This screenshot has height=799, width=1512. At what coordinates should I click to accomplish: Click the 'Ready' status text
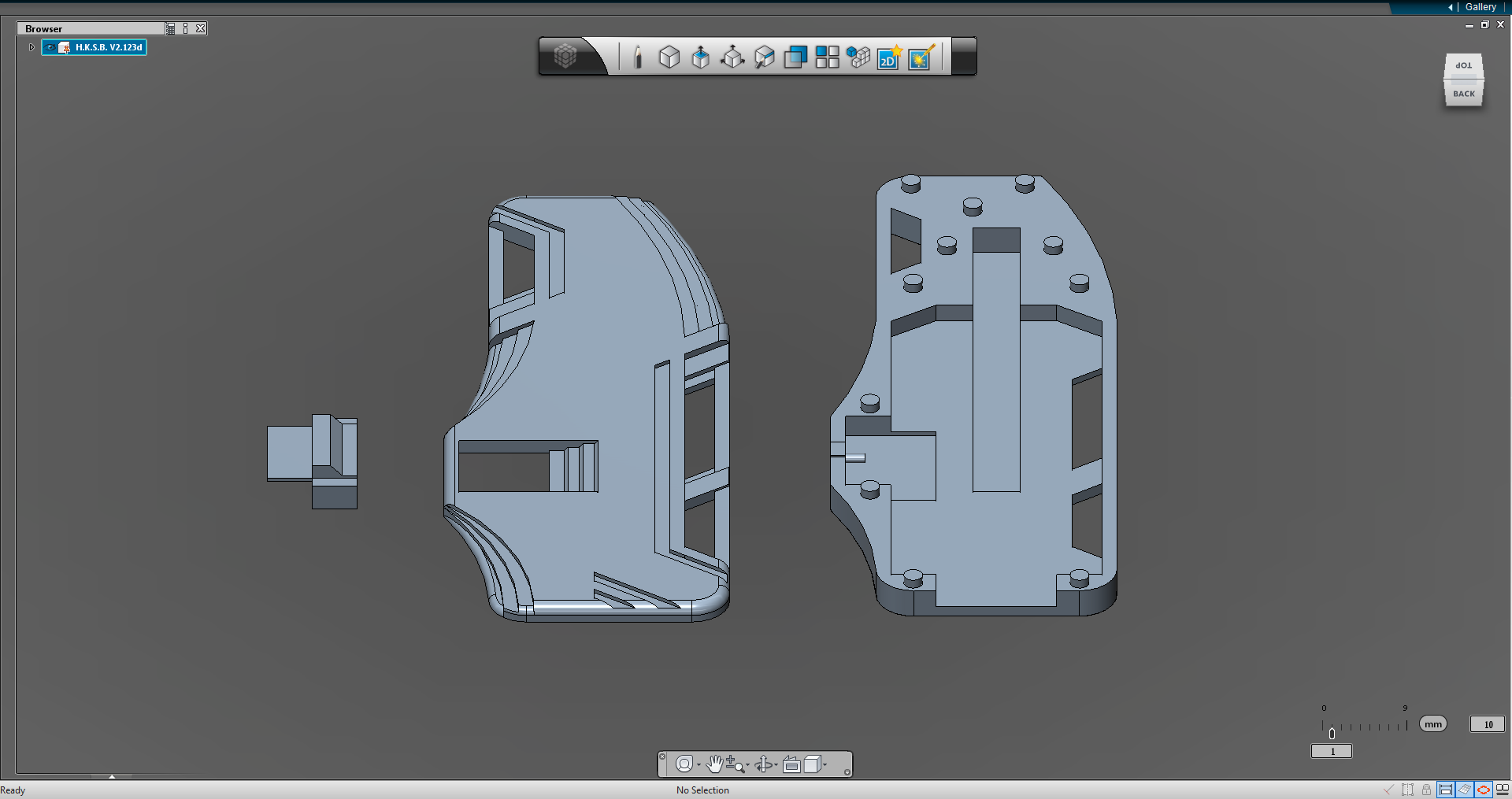13,790
